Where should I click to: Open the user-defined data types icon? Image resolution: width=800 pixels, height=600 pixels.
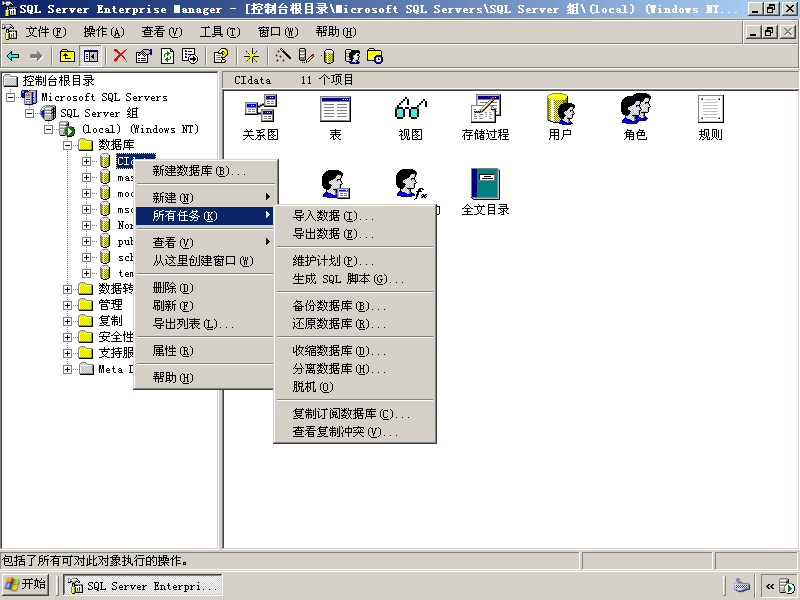(x=336, y=184)
